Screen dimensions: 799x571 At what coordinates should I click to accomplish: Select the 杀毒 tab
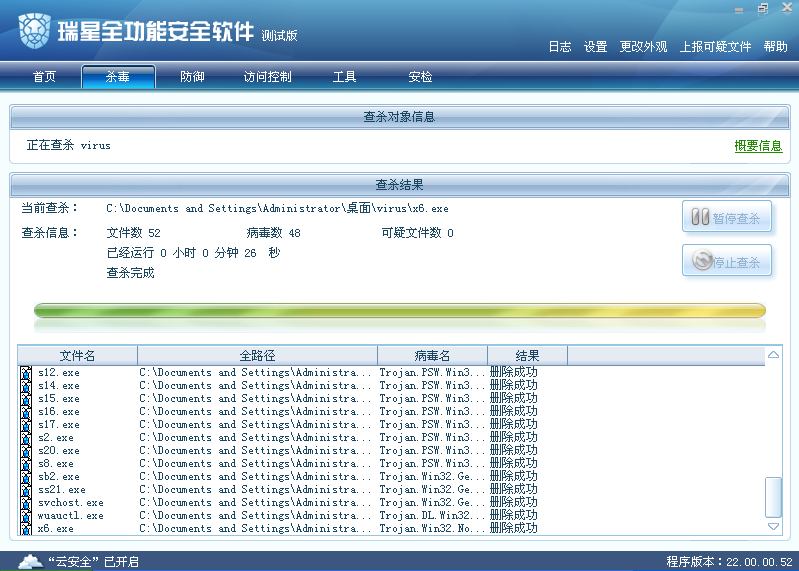click(x=118, y=76)
